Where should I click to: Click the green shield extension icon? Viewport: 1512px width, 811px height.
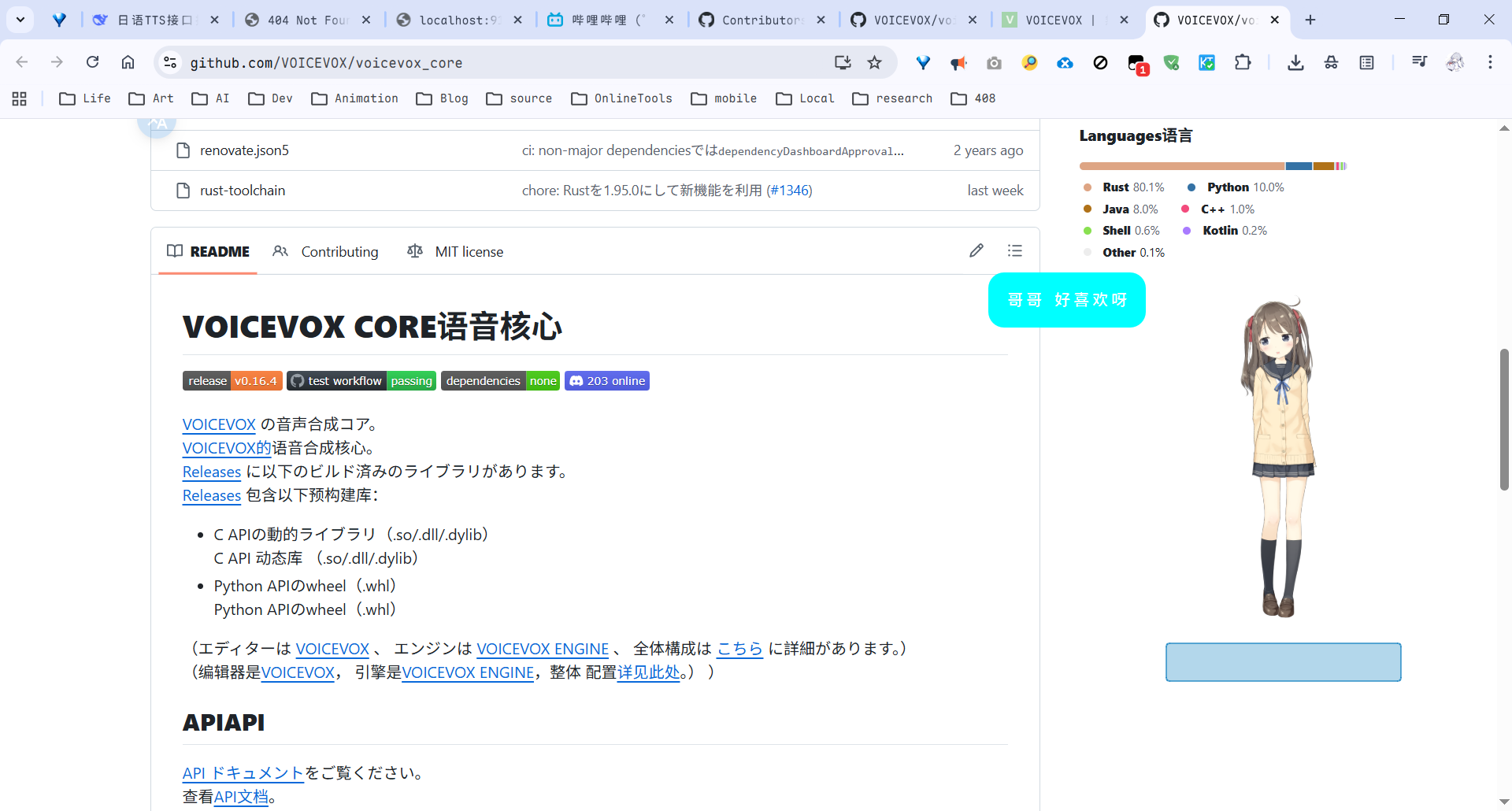[x=1172, y=62]
